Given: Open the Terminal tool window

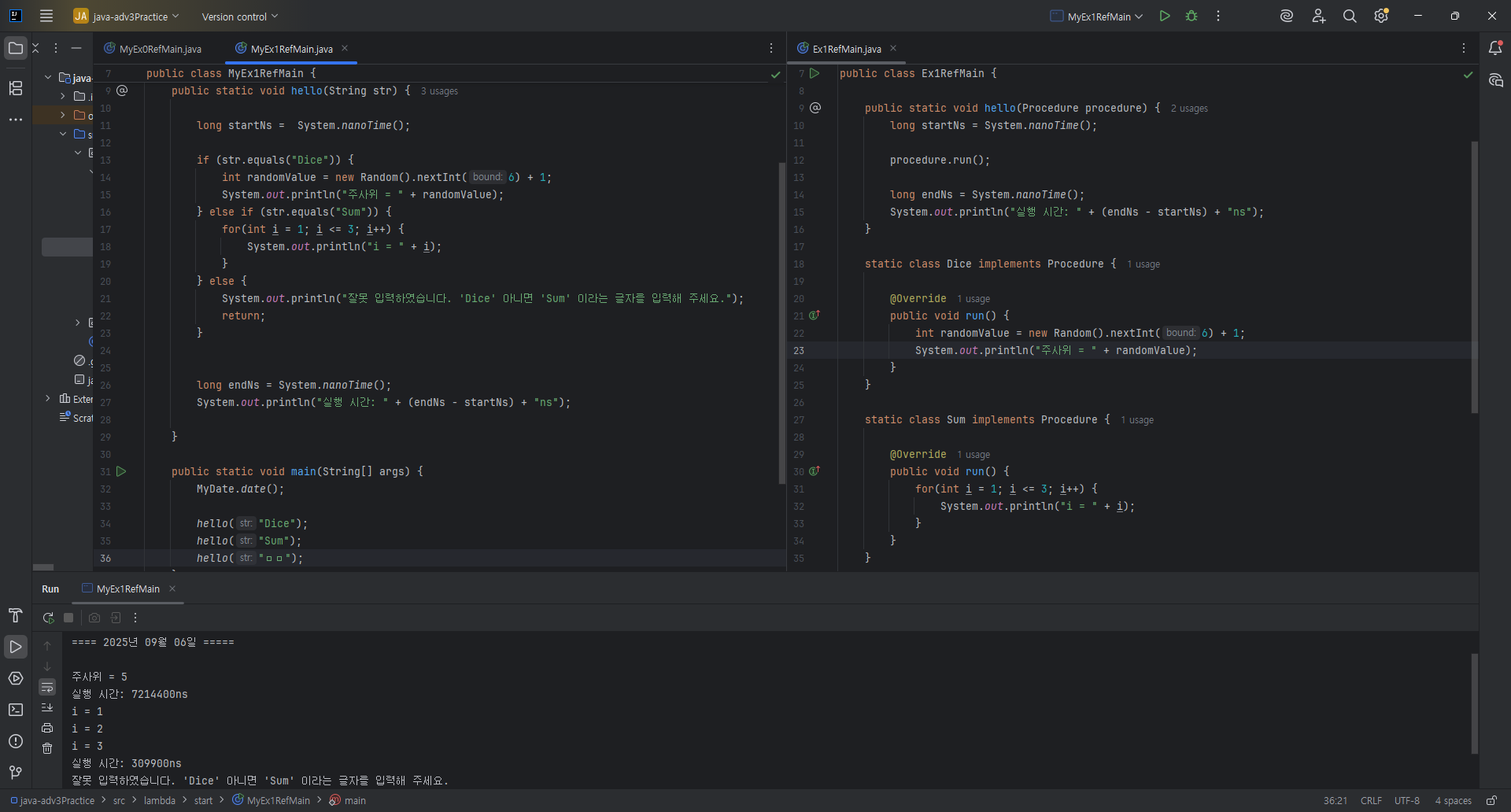Looking at the screenshot, I should 16,710.
